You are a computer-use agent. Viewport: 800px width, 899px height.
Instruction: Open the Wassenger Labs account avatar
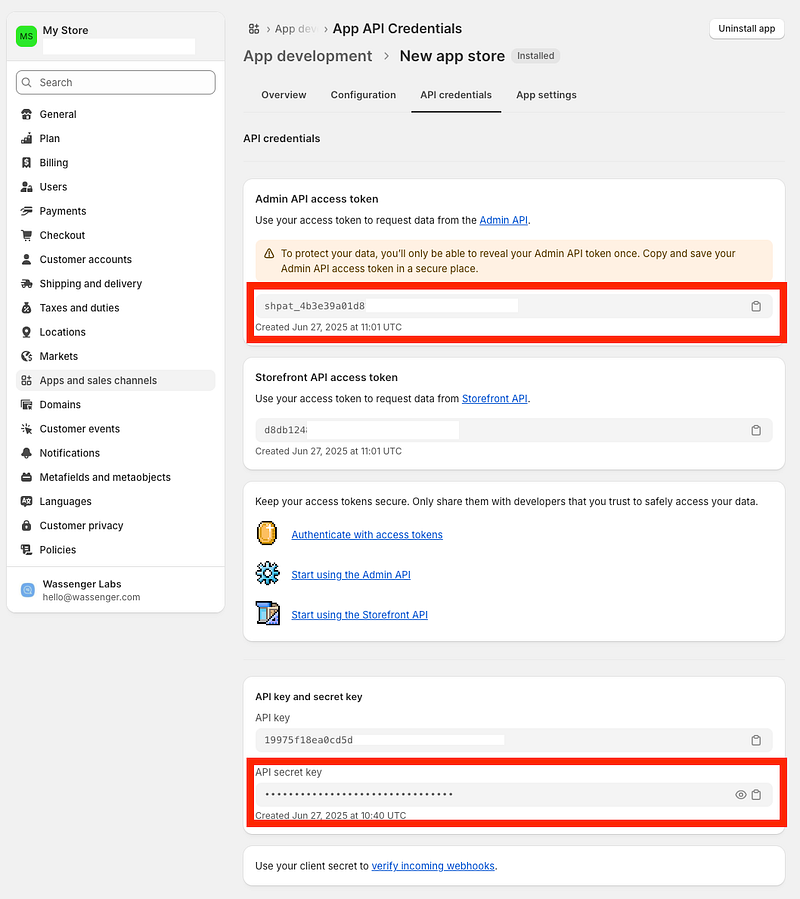click(28, 590)
